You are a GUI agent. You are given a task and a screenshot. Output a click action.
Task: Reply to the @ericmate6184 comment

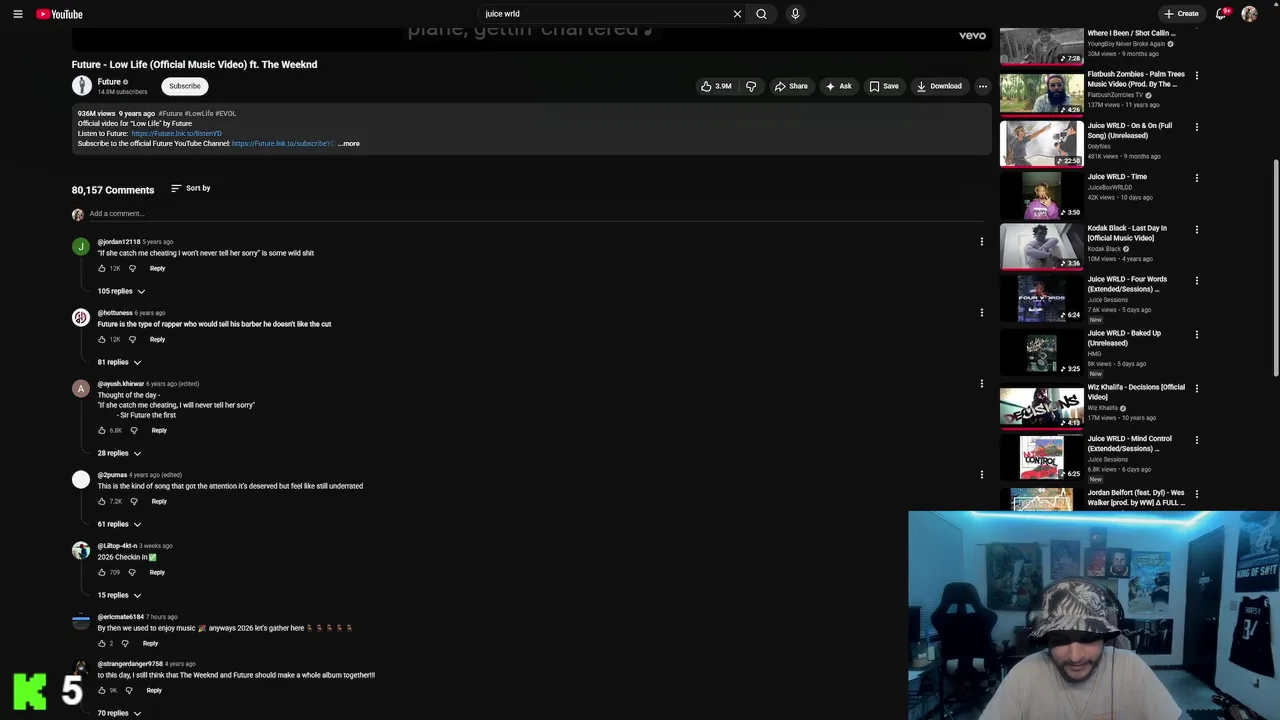click(x=150, y=644)
